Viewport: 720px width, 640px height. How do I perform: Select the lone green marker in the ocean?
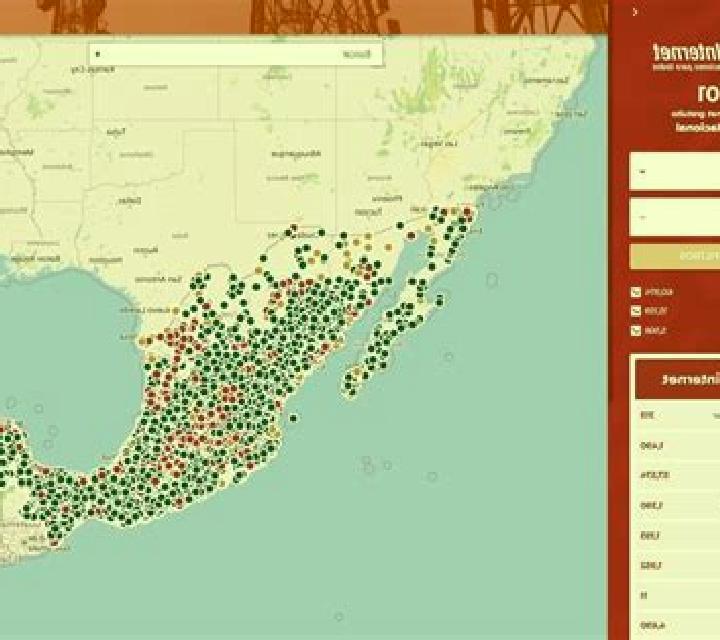[293, 418]
